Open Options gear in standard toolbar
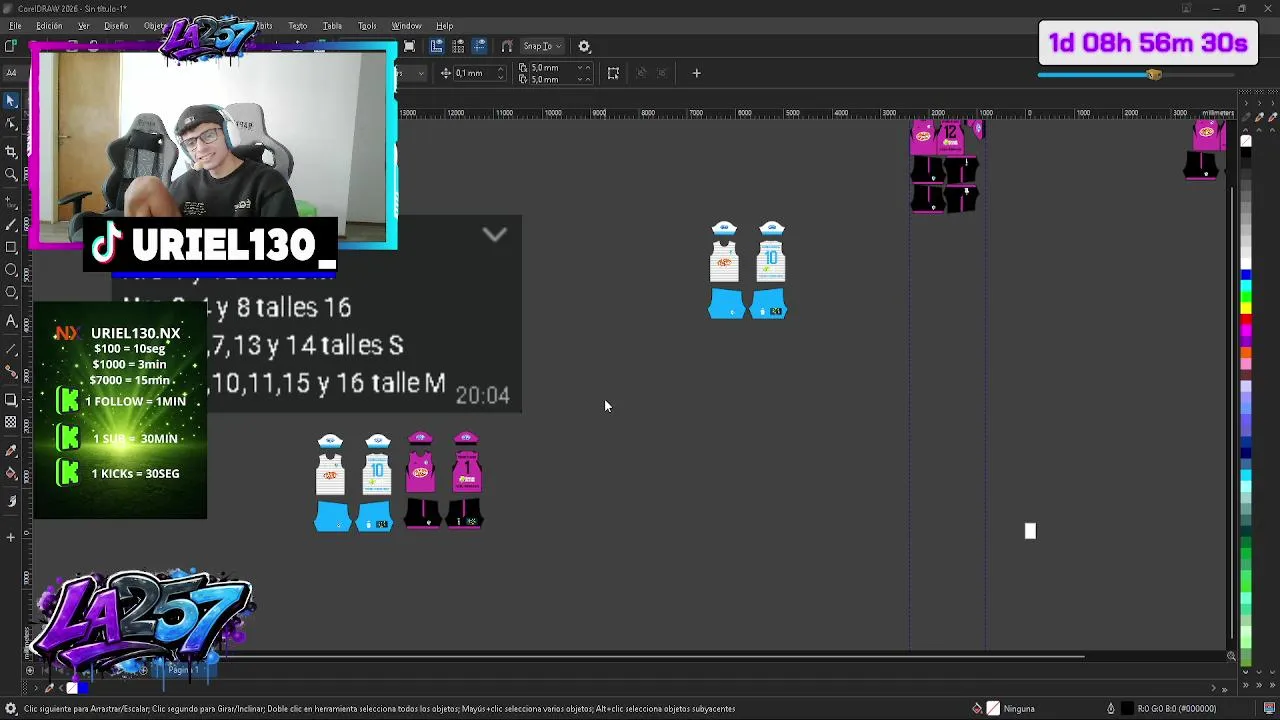Screen dimensions: 1280x720 pos(585,46)
